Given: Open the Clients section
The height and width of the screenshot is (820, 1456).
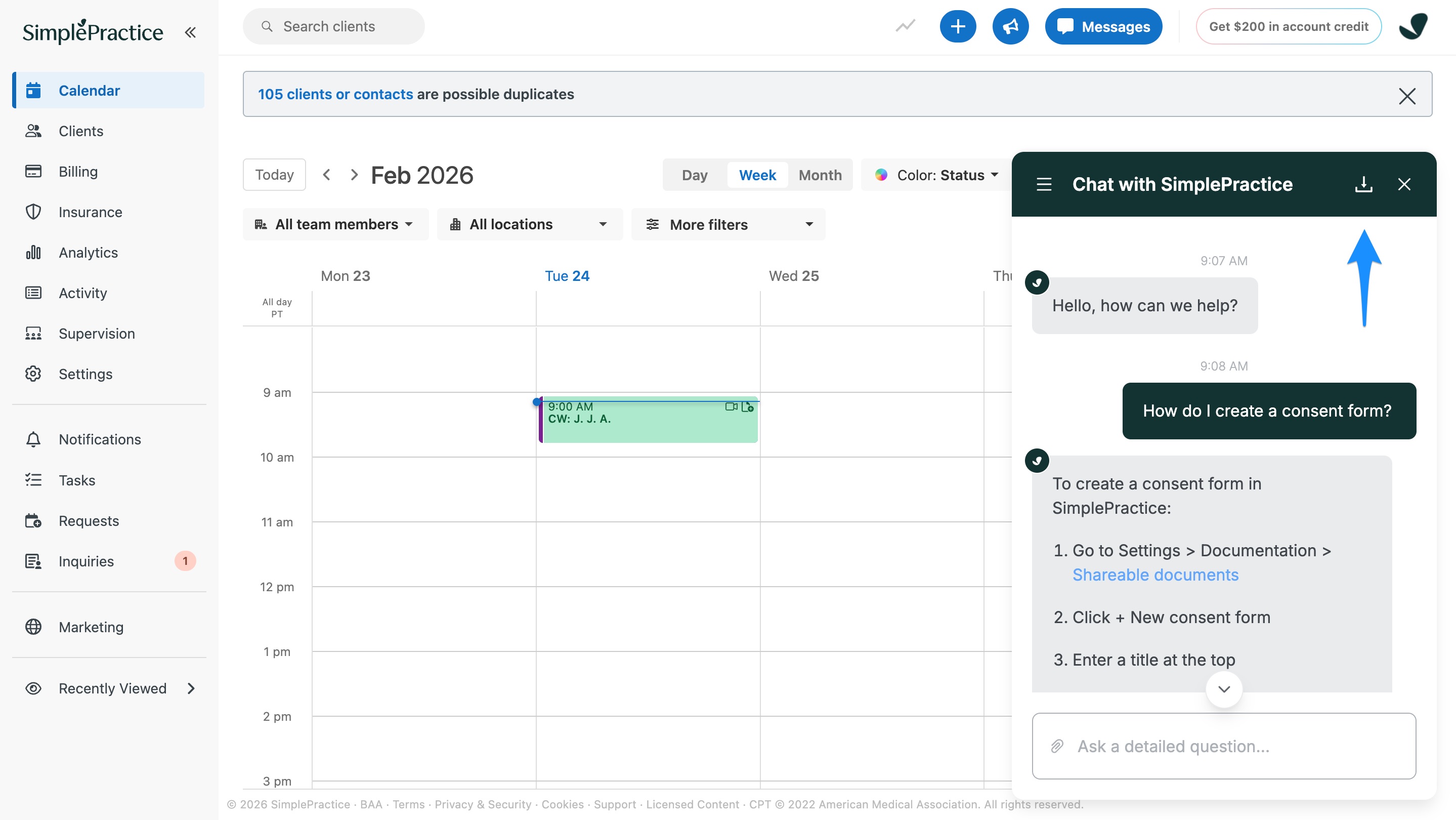Looking at the screenshot, I should point(109,131).
